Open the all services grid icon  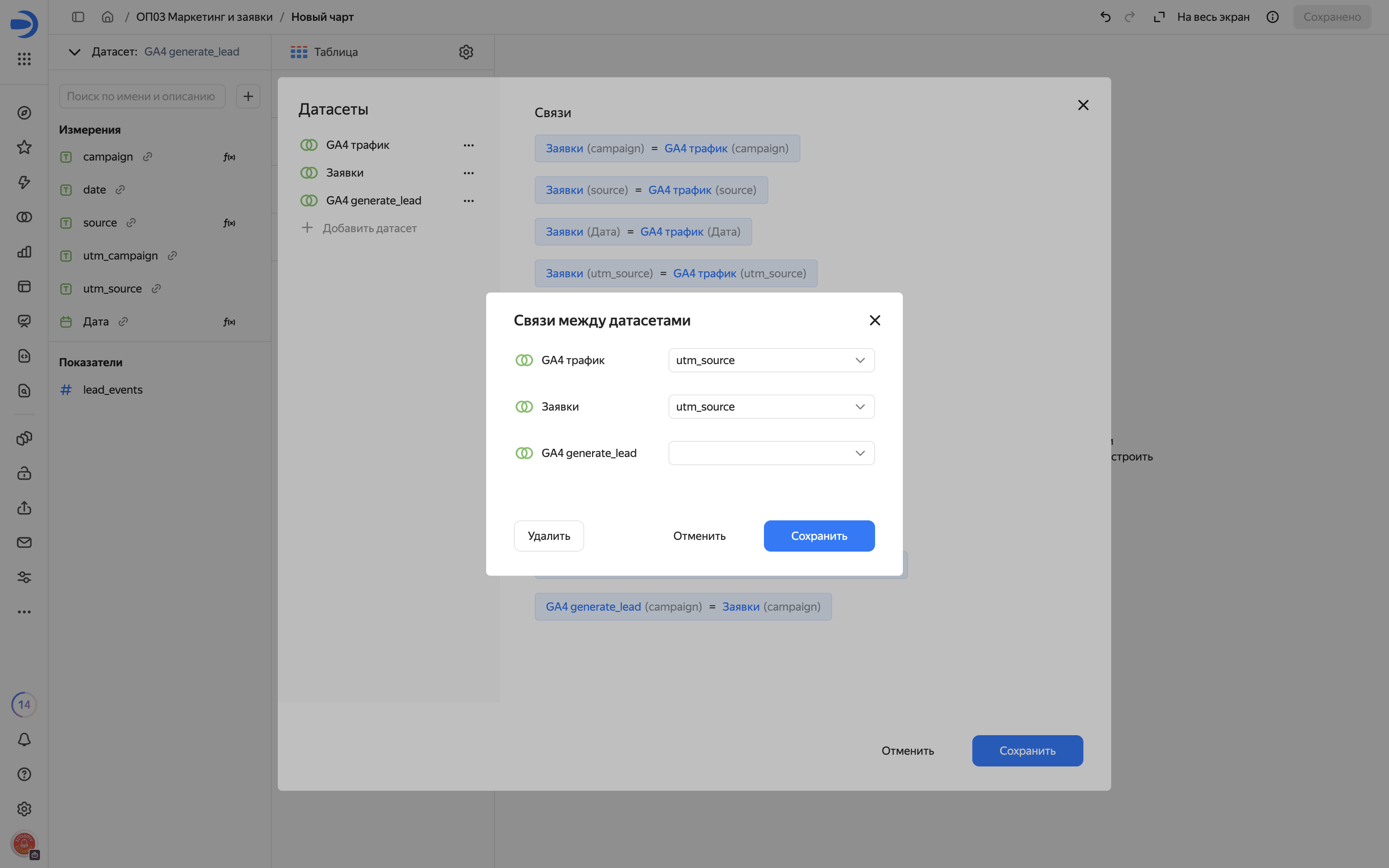[x=24, y=59]
